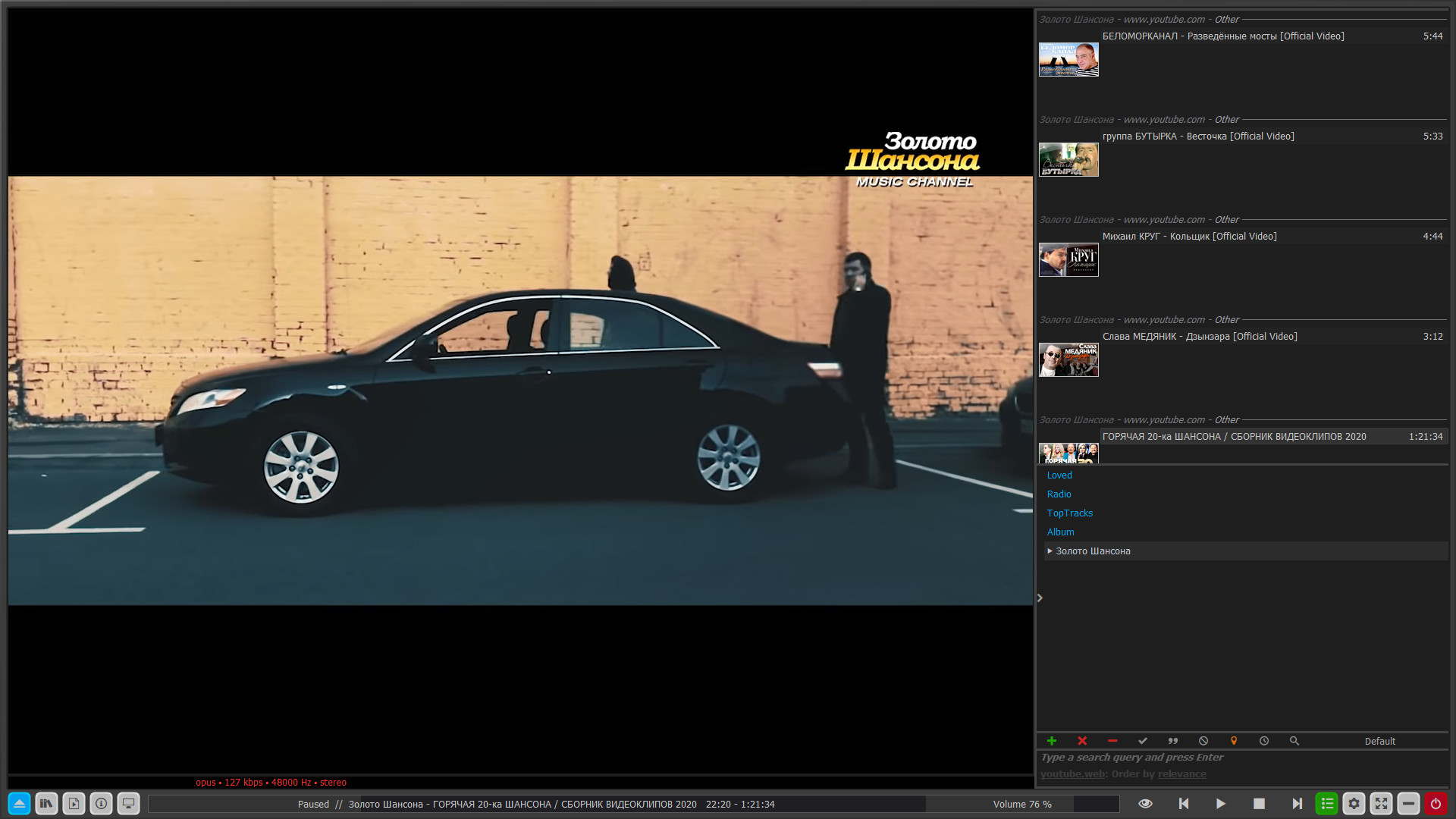Select the TopTracks entry

coord(1069,513)
